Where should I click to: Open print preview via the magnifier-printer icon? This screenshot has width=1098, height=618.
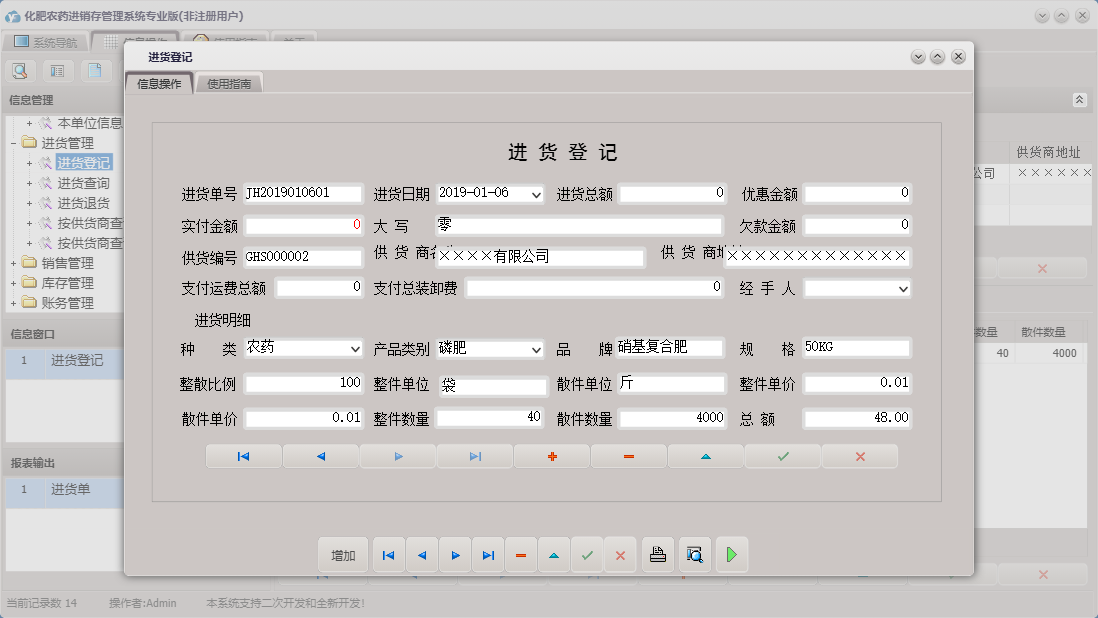coord(694,554)
